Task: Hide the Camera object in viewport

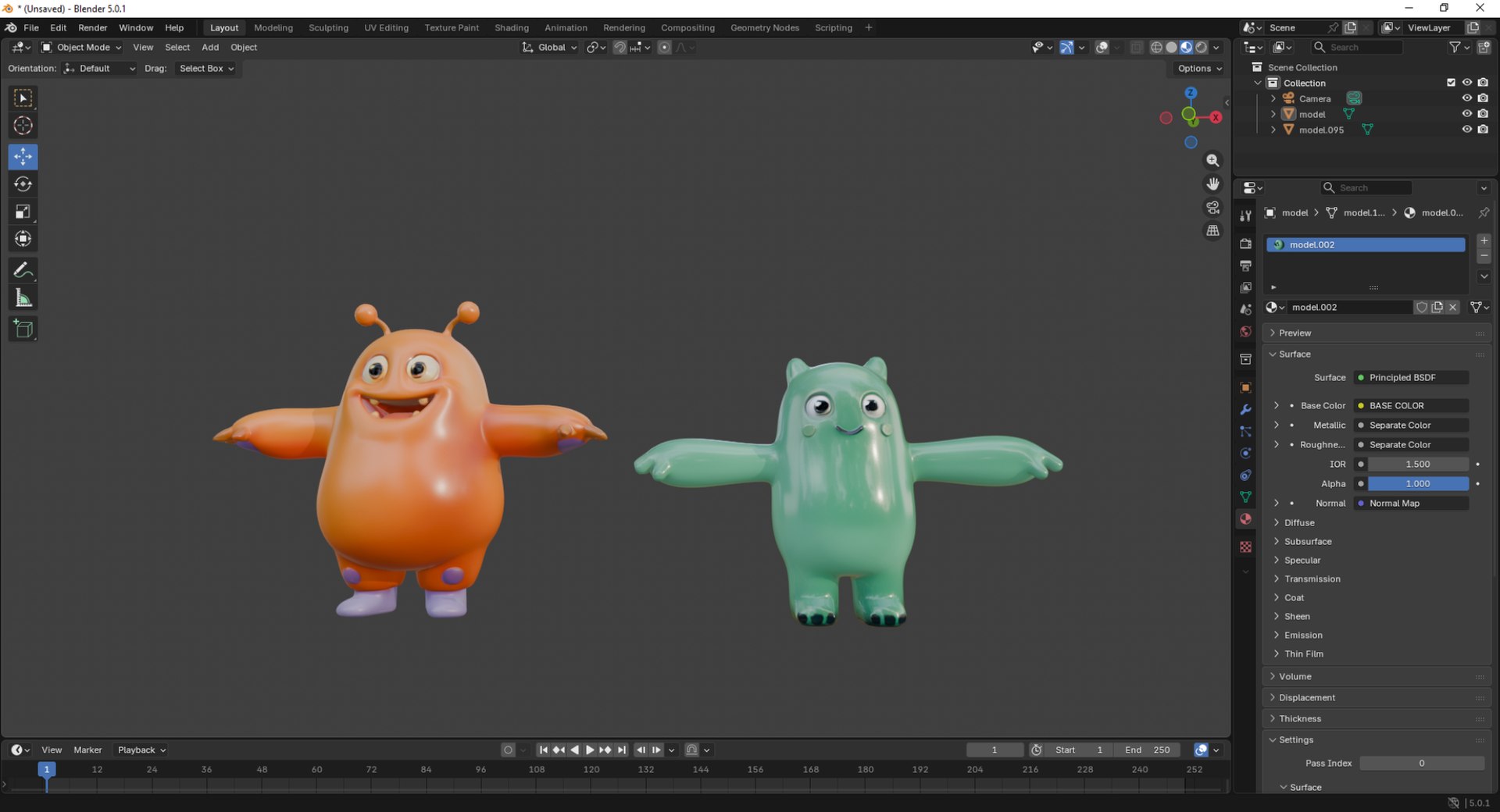Action: [1466, 98]
